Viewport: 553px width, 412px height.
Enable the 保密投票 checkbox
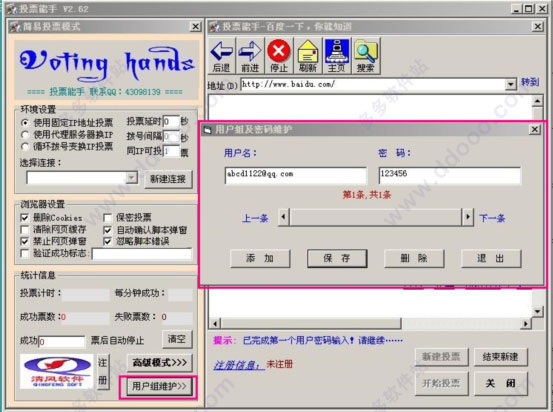click(x=108, y=218)
